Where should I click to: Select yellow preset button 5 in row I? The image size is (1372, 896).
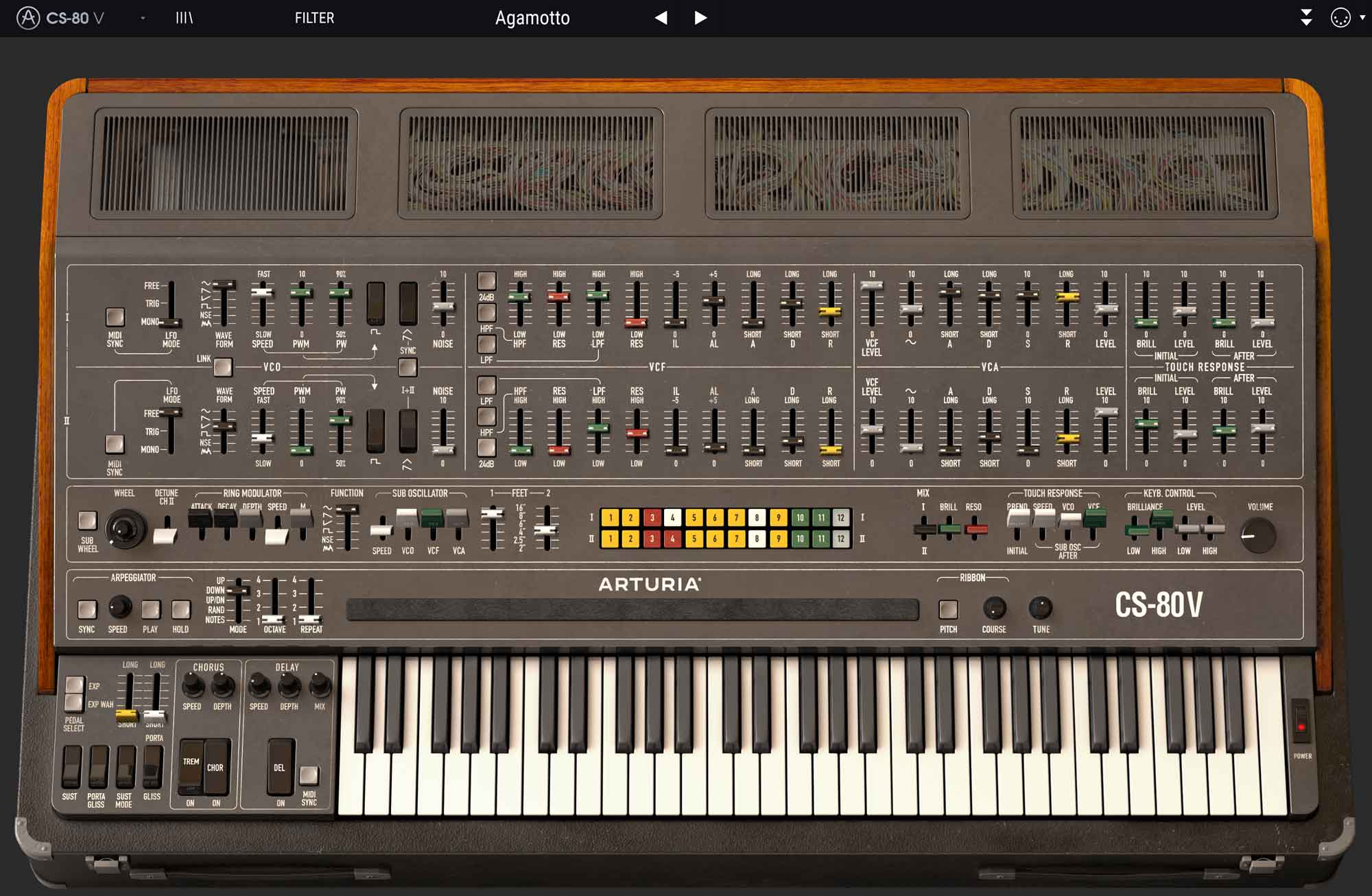(694, 517)
